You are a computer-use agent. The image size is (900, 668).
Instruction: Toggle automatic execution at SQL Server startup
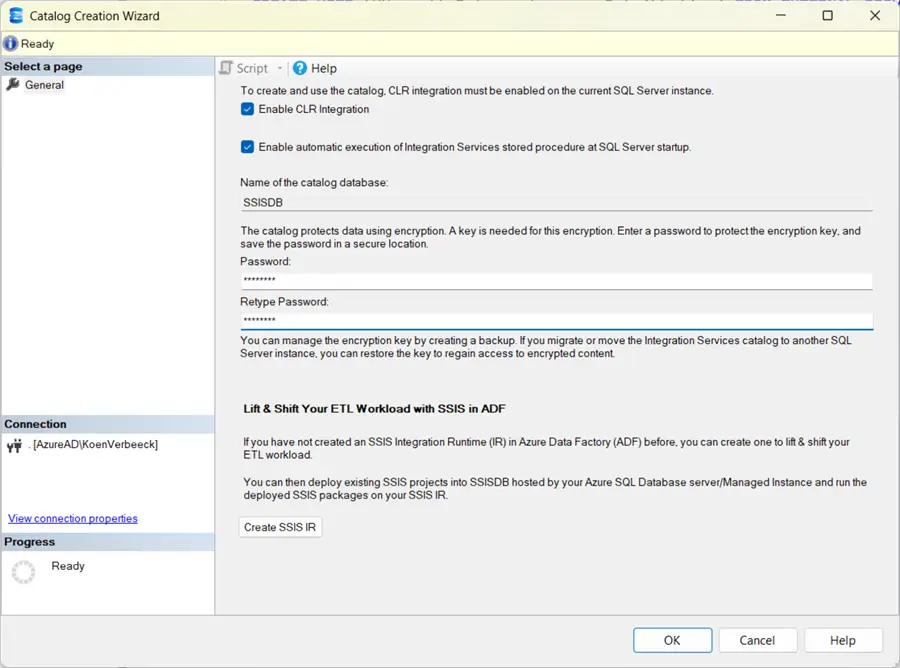tap(247, 147)
